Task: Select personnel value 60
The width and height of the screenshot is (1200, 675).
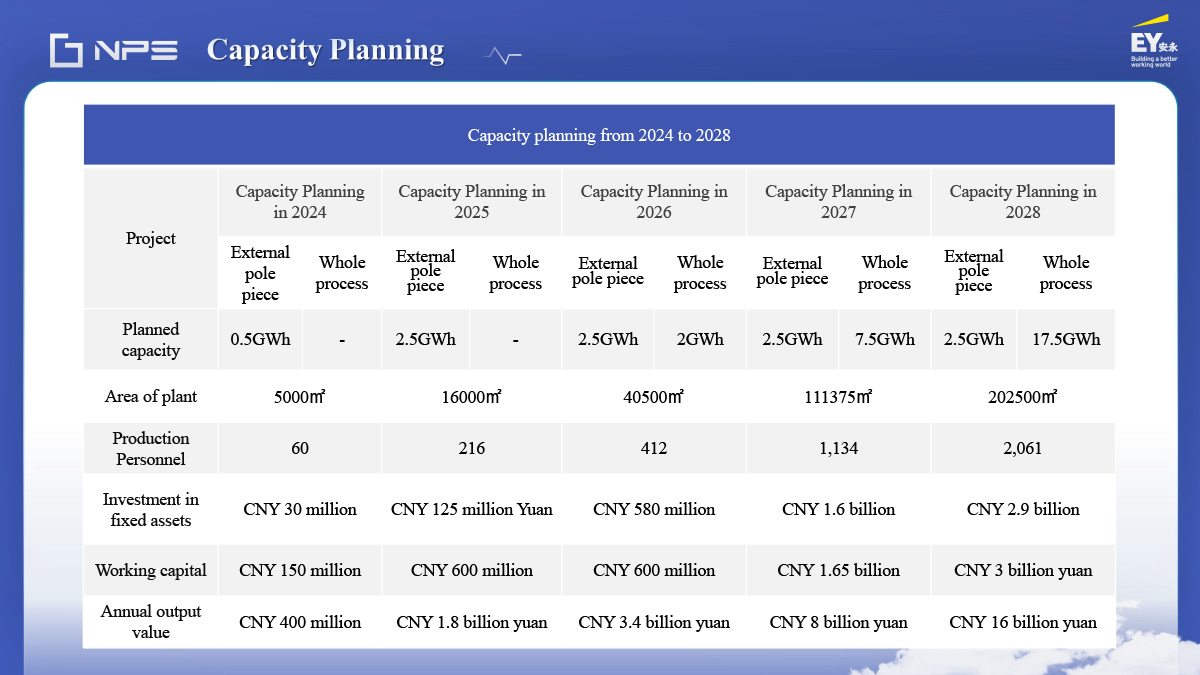Action: (x=300, y=449)
